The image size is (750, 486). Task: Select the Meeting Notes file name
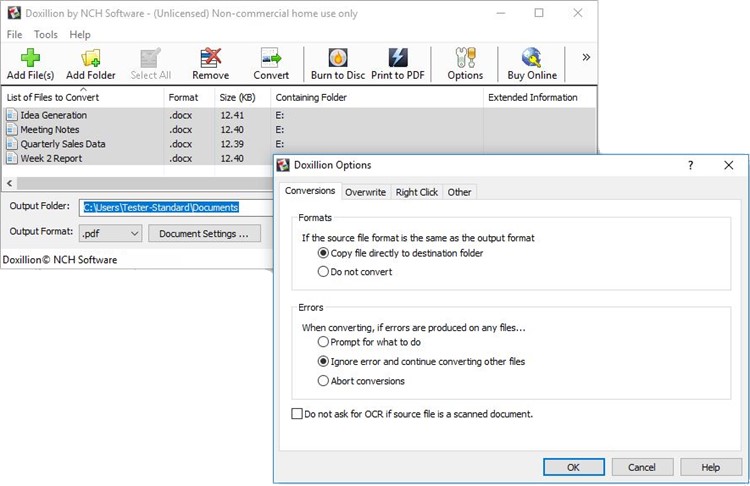(50, 129)
